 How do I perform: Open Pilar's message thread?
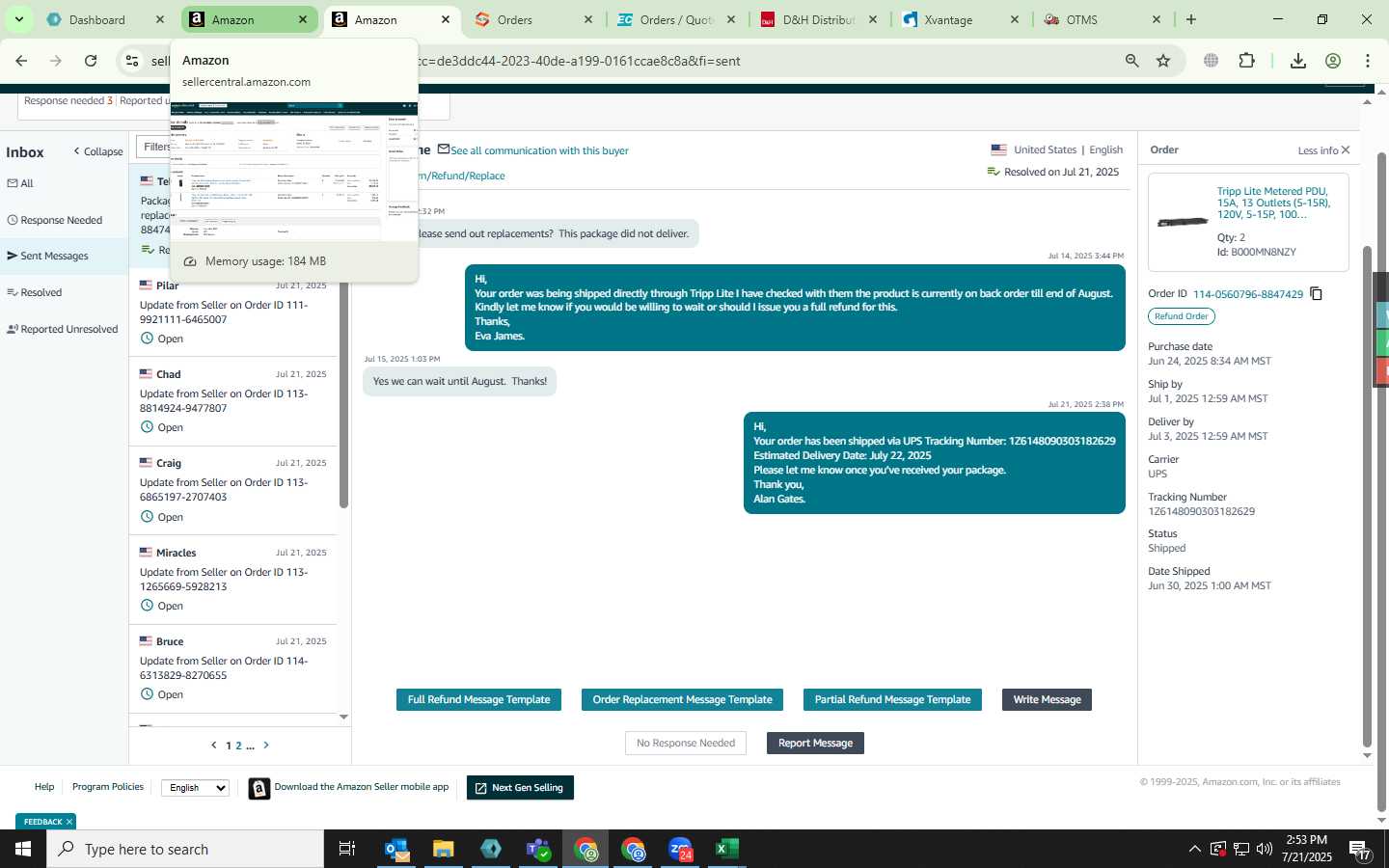point(232,312)
